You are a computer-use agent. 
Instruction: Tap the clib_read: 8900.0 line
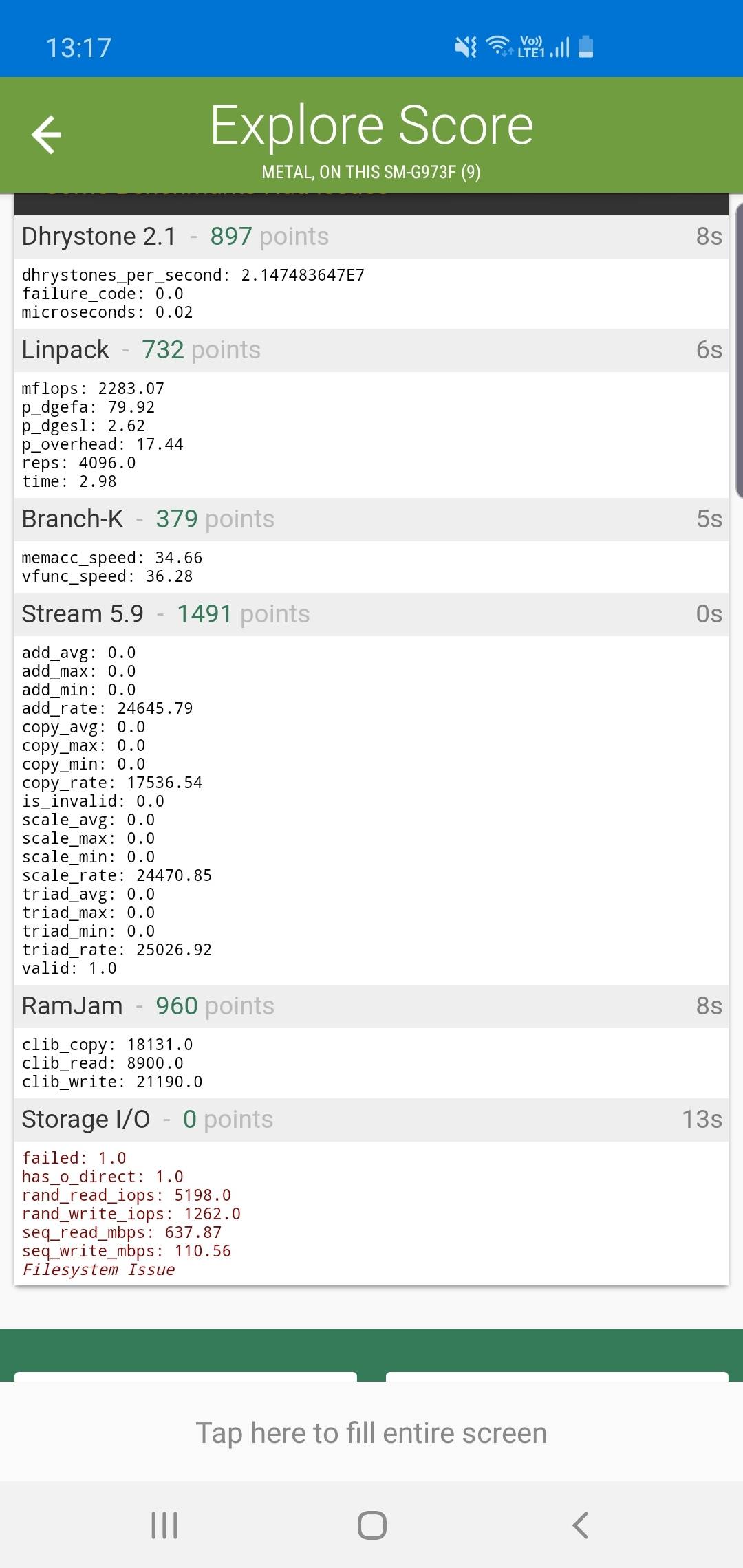pyautogui.click(x=103, y=1063)
